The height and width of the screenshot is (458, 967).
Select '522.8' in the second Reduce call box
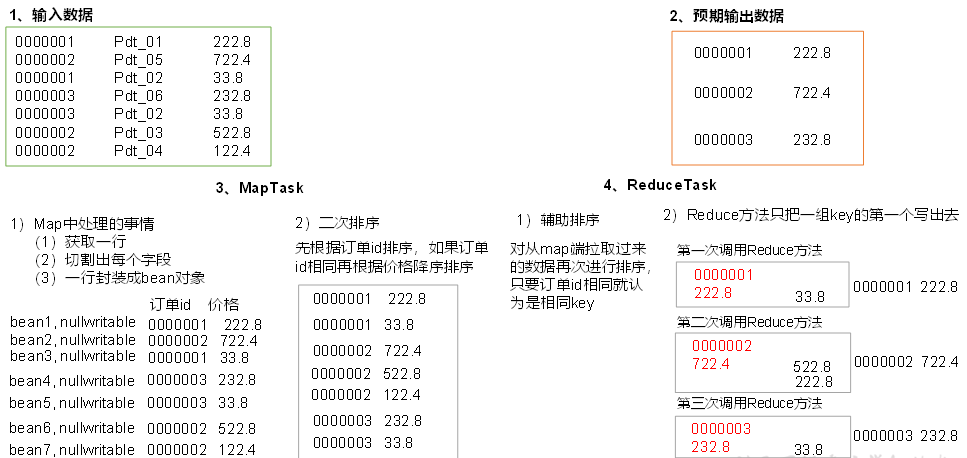[x=812, y=367]
